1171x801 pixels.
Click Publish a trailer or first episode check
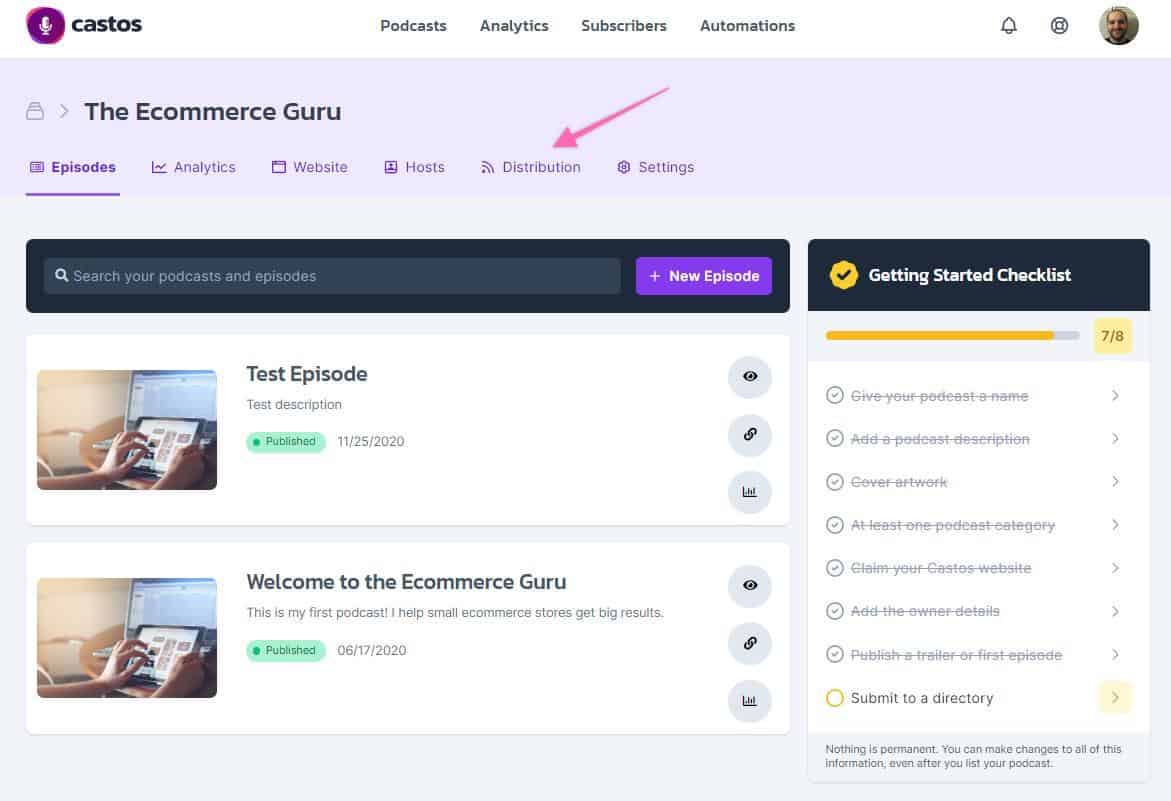(834, 655)
